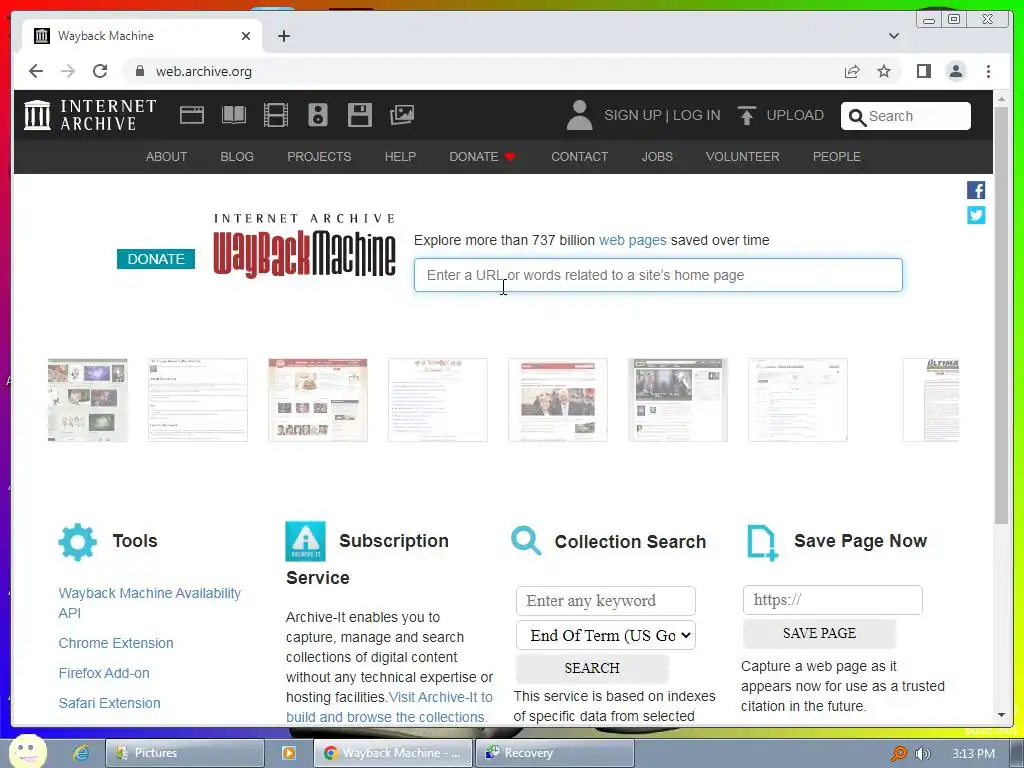Bookmark this tab with star icon
Screen dimensions: 1024x768
click(x=884, y=71)
